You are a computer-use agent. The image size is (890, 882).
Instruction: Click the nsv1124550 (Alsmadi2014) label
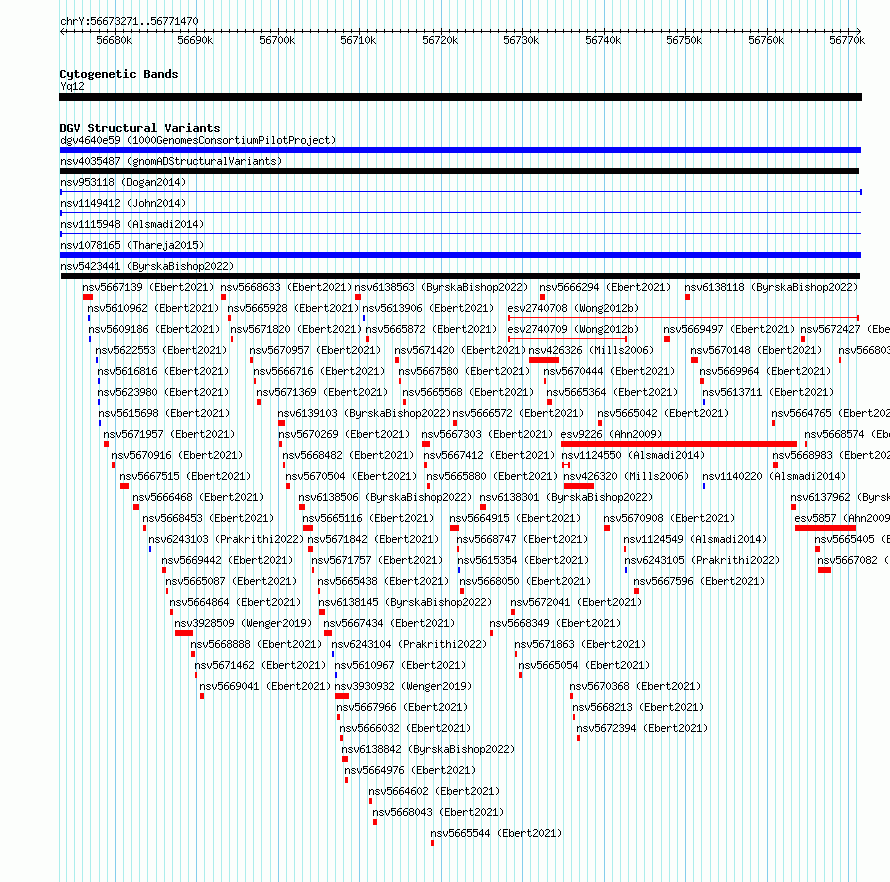[633, 455]
